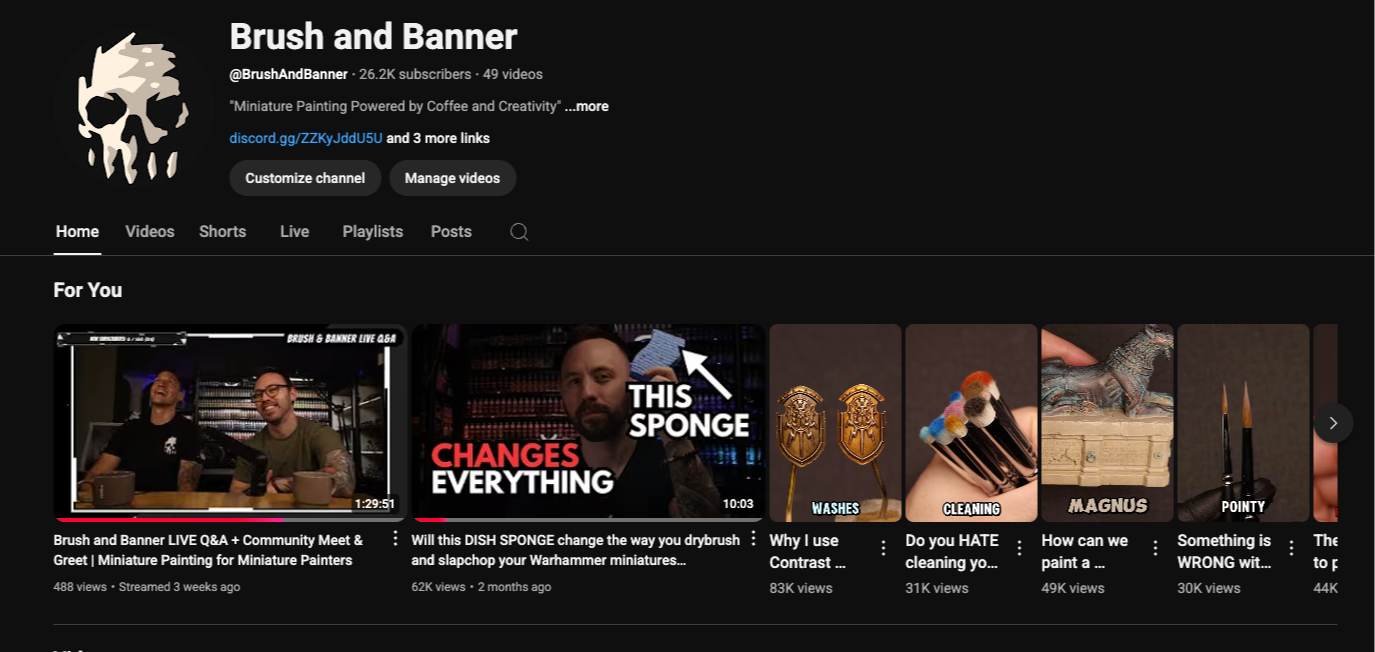Click the '49K views' text

point(1073,588)
